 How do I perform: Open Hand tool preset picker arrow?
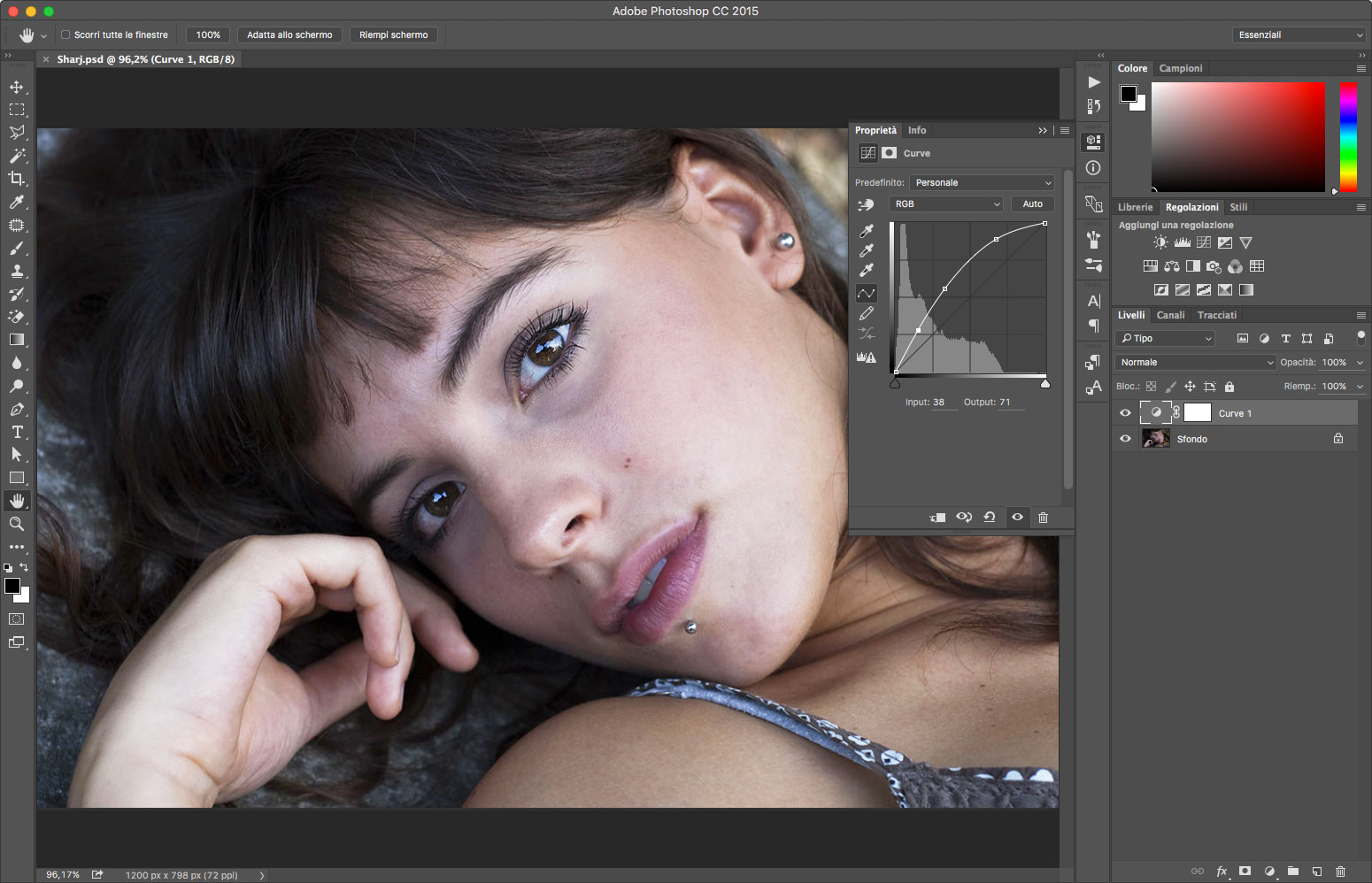tap(43, 36)
